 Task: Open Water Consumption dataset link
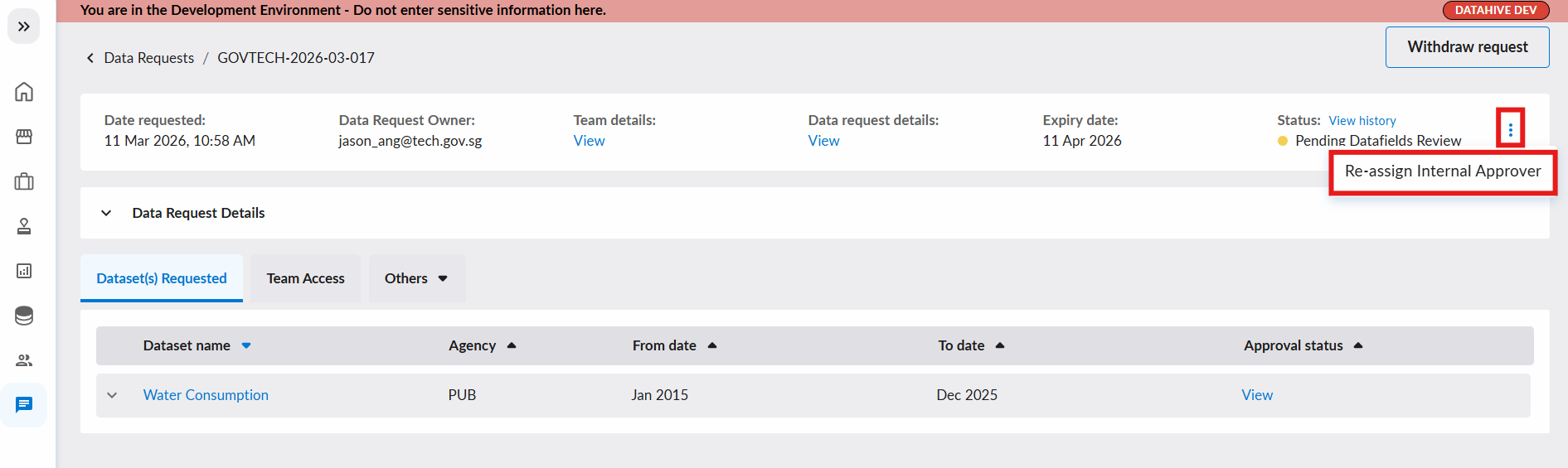tap(206, 395)
